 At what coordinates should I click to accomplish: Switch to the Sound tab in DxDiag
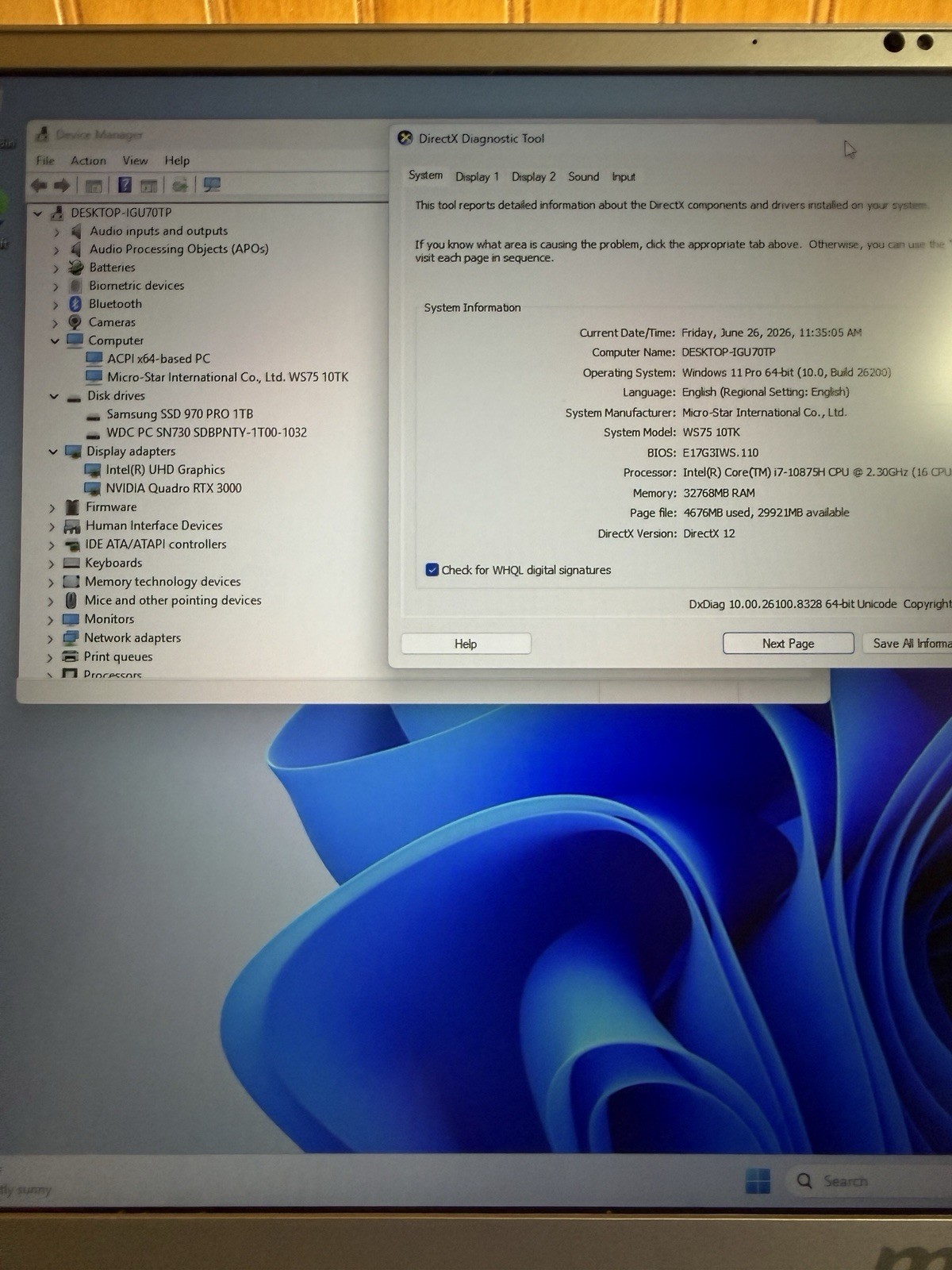point(583,176)
